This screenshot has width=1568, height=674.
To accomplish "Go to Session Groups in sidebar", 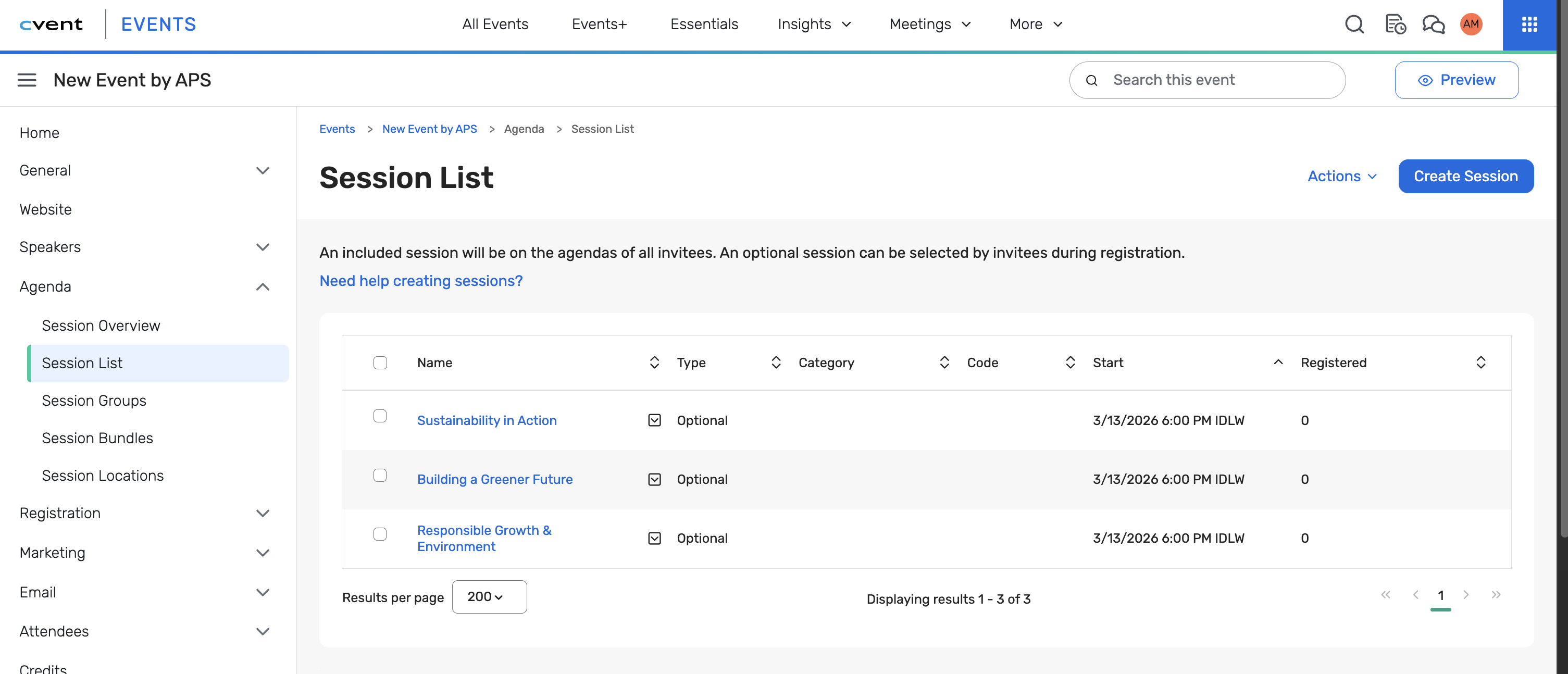I will 94,401.
